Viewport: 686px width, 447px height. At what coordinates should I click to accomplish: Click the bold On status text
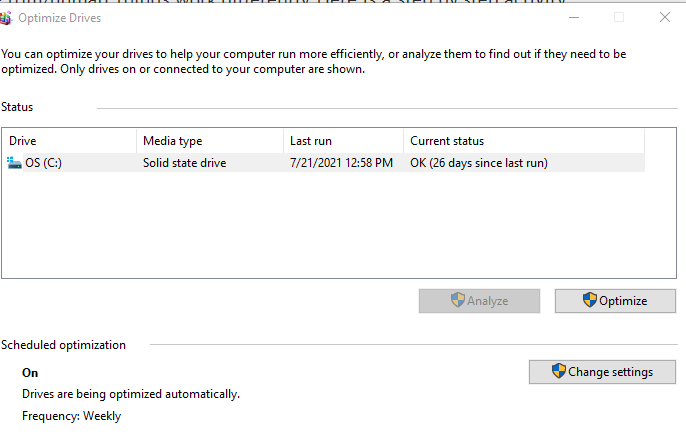tap(30, 373)
